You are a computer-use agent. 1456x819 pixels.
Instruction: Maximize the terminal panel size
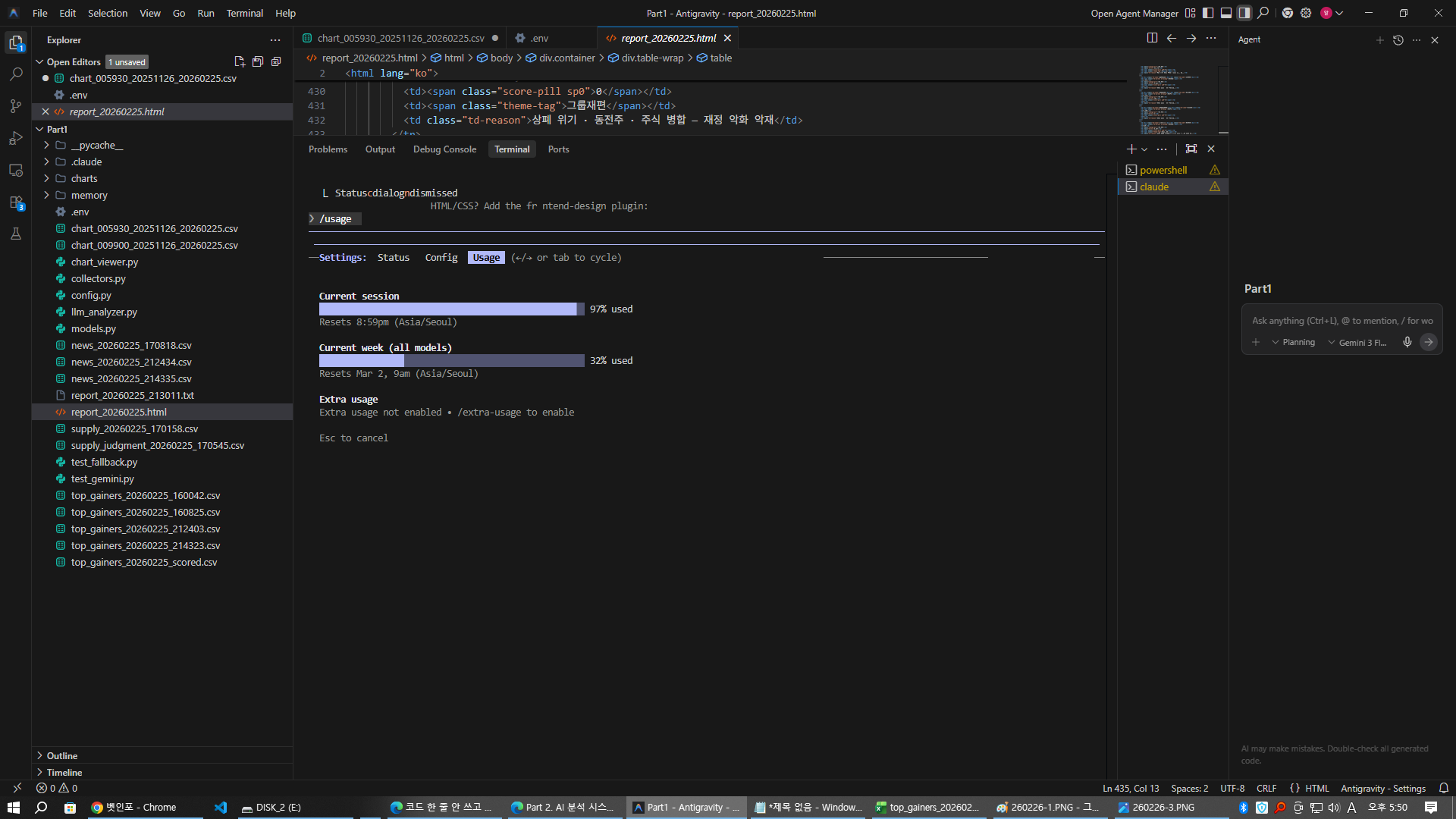point(1191,149)
